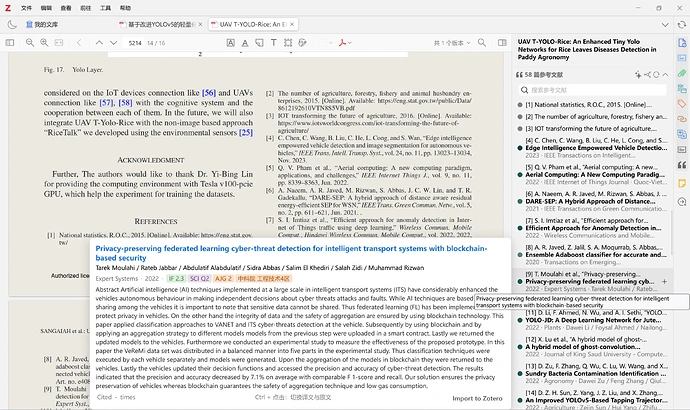The image size is (690, 410).
Task: Open the 工具 menu
Action: point(105,8)
